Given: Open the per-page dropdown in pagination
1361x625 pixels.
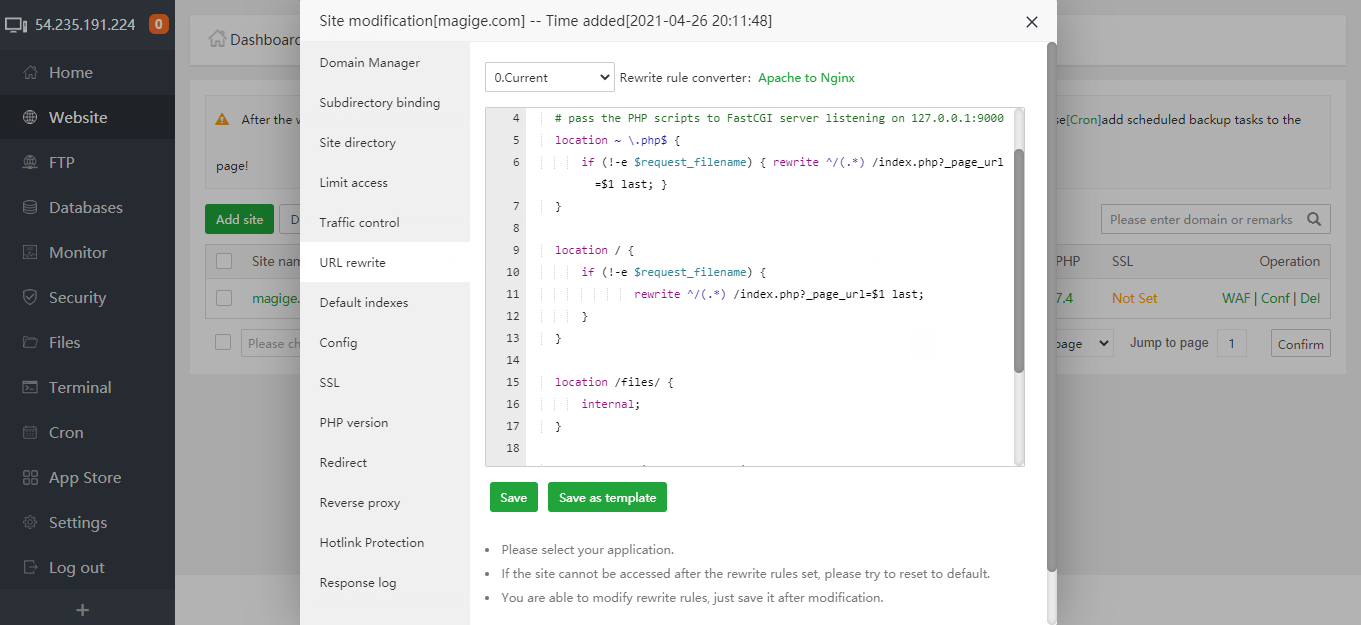Looking at the screenshot, I should pos(1080,344).
